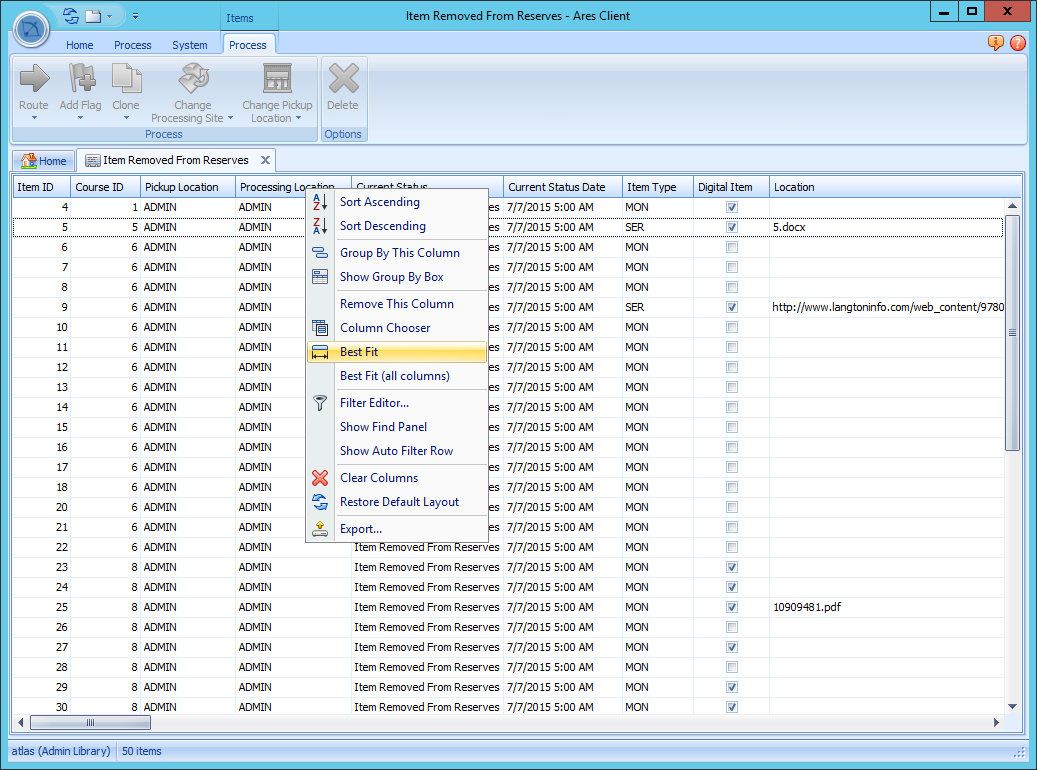Viewport: 1037px width, 770px height.
Task: Uncheck Digital Item for Item 25
Action: coord(731,607)
